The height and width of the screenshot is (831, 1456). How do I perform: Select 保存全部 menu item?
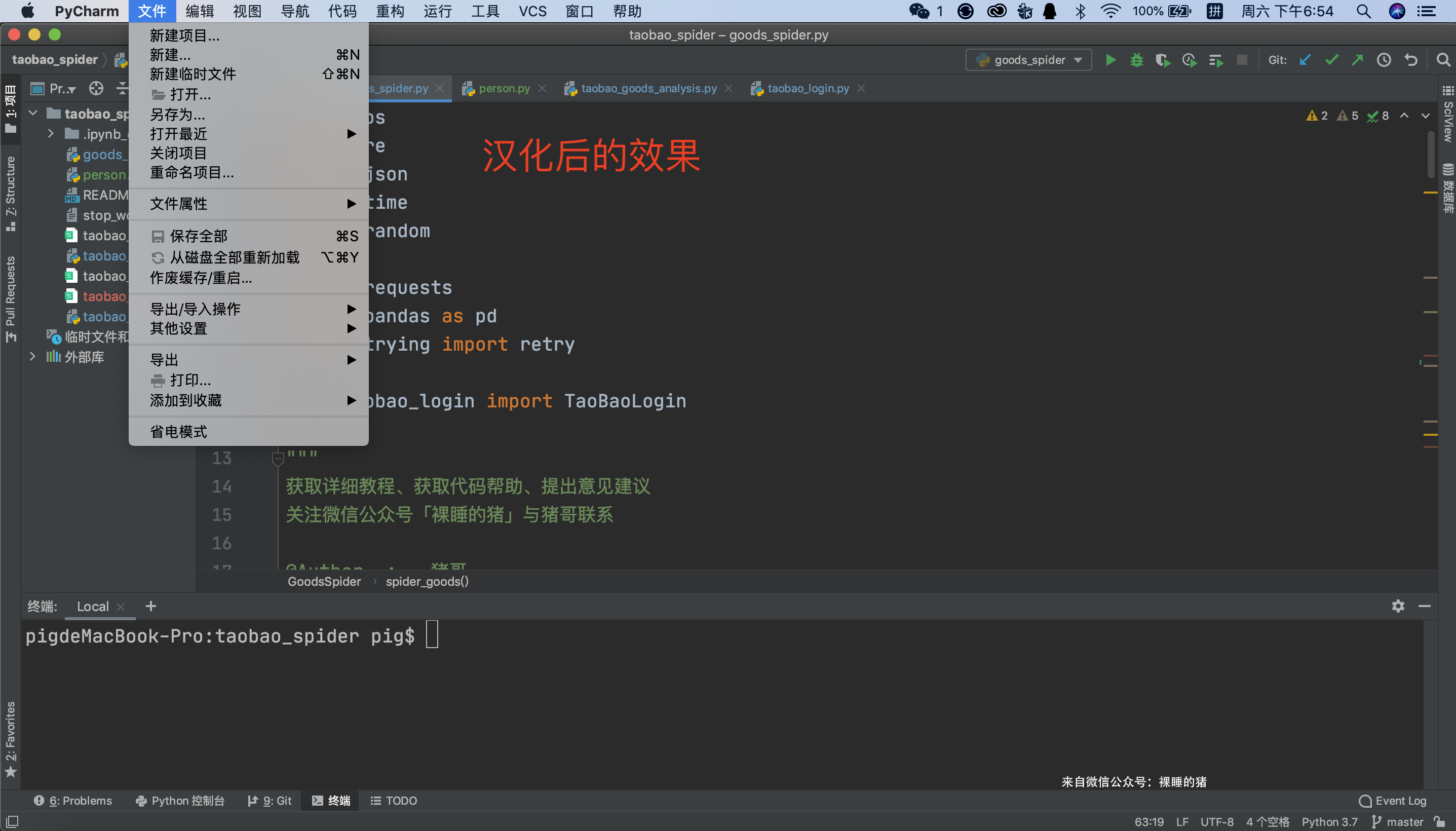[x=199, y=236]
